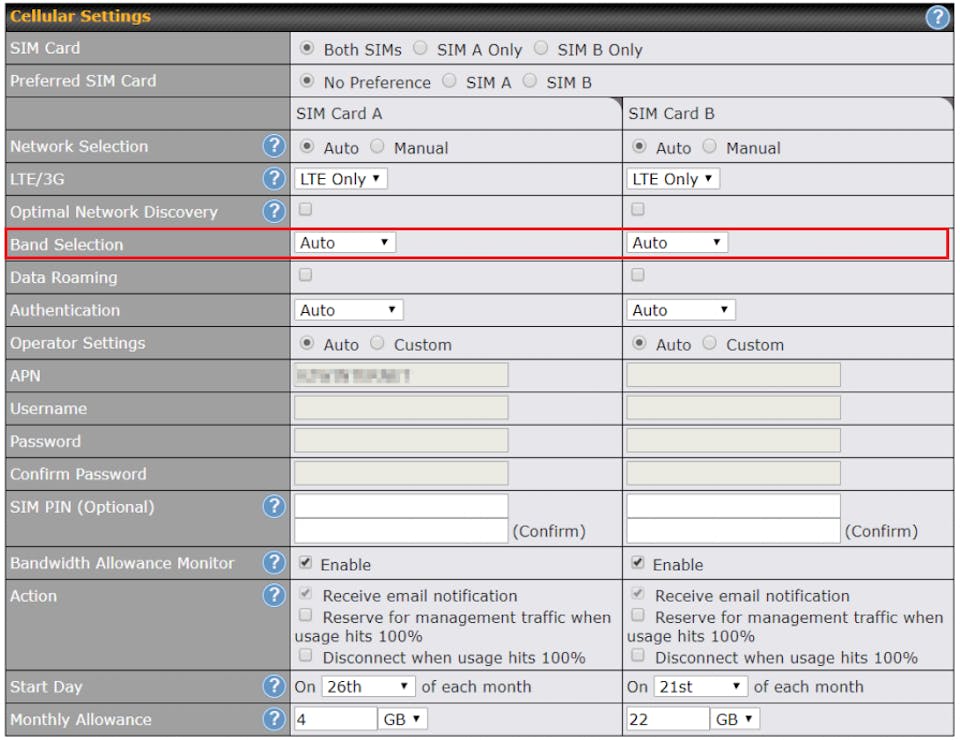View help for Optimal Network Discovery
960x740 pixels.
(272, 211)
